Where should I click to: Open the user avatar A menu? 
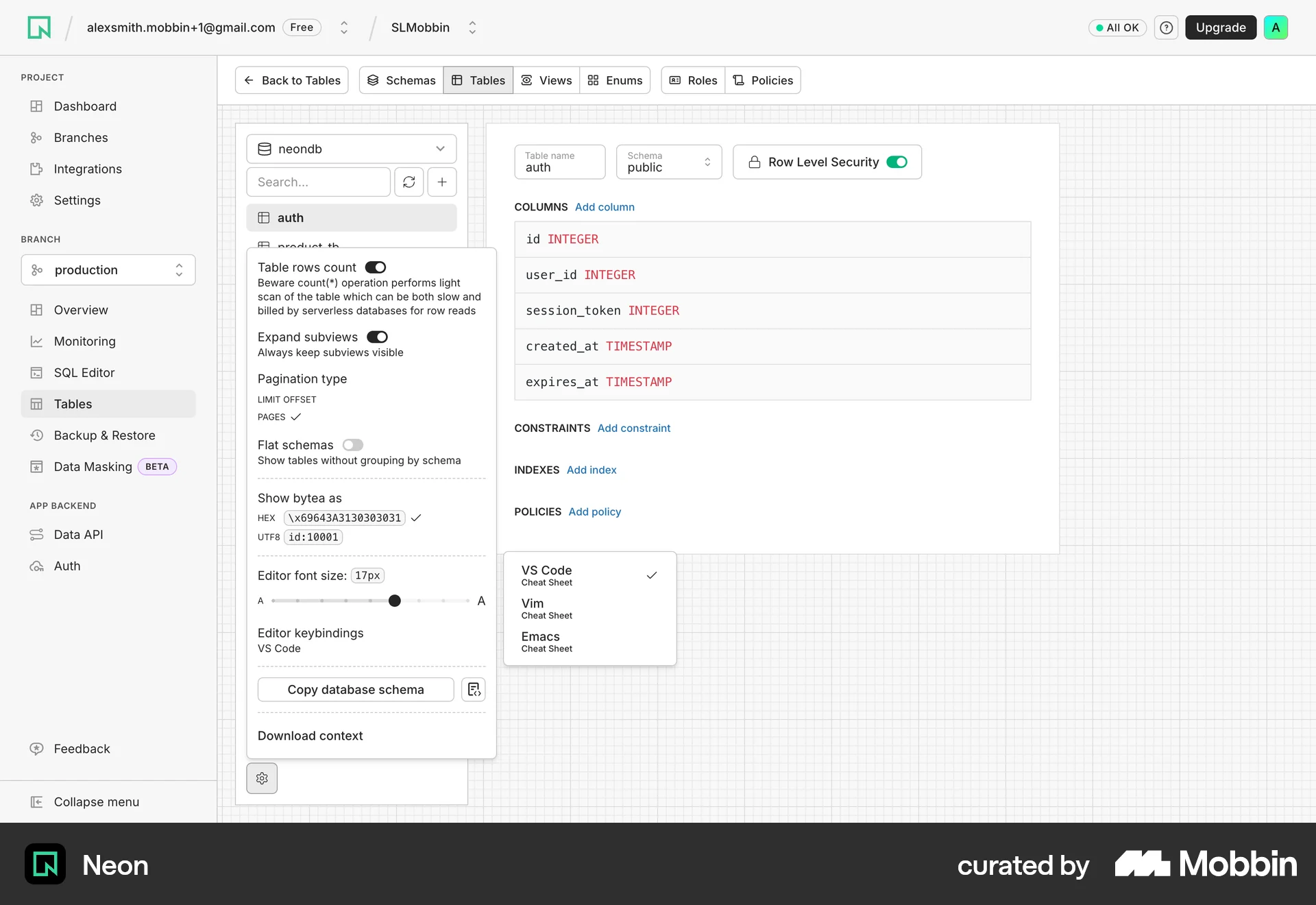(1276, 27)
